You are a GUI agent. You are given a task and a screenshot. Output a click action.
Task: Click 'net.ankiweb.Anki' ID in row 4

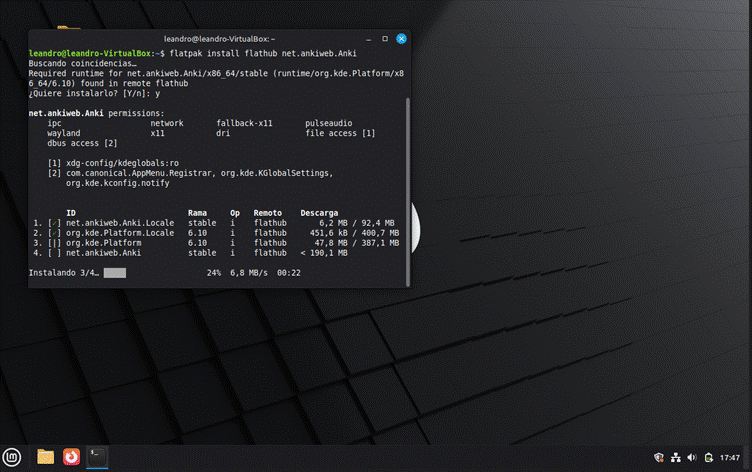[x=104, y=253]
